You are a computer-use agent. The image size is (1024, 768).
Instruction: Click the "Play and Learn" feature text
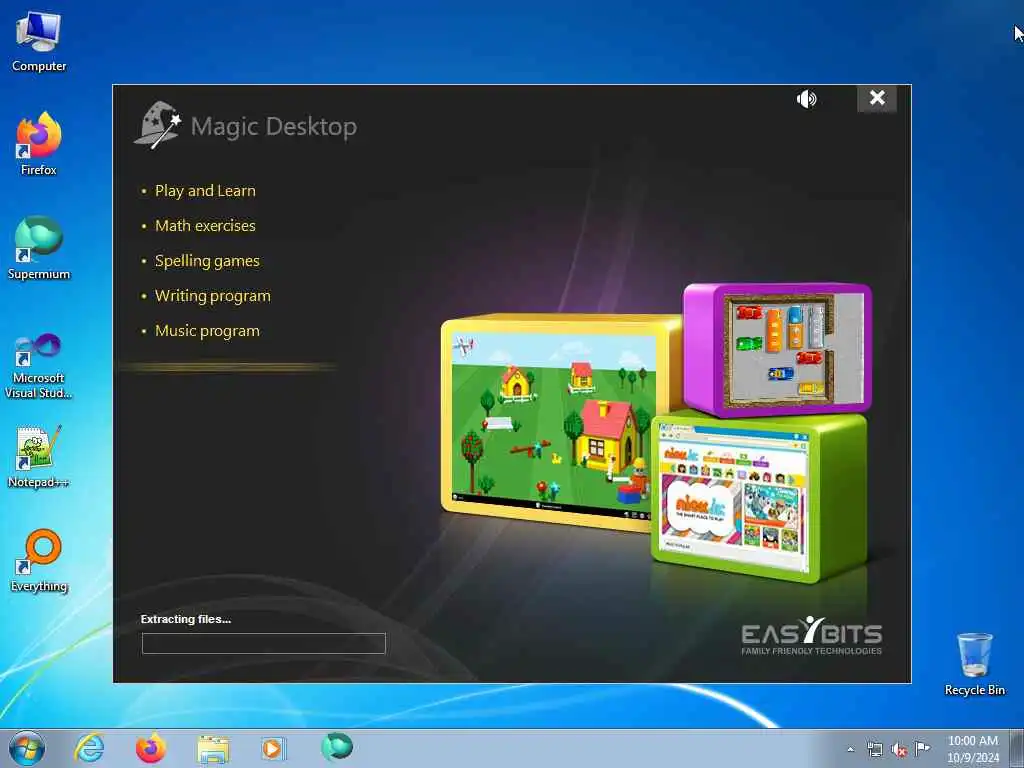tap(205, 191)
